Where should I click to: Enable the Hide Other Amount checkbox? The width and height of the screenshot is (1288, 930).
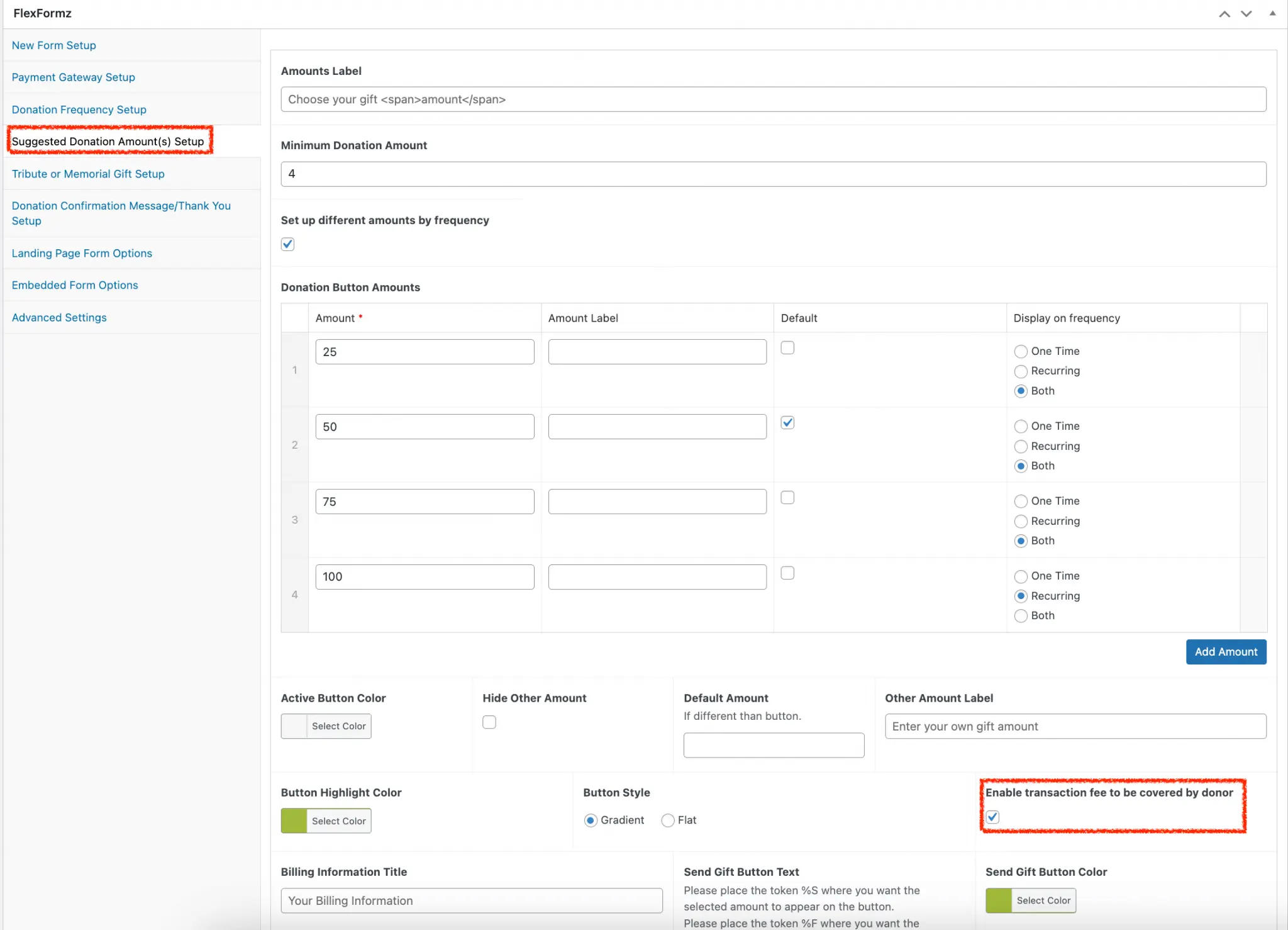(489, 722)
